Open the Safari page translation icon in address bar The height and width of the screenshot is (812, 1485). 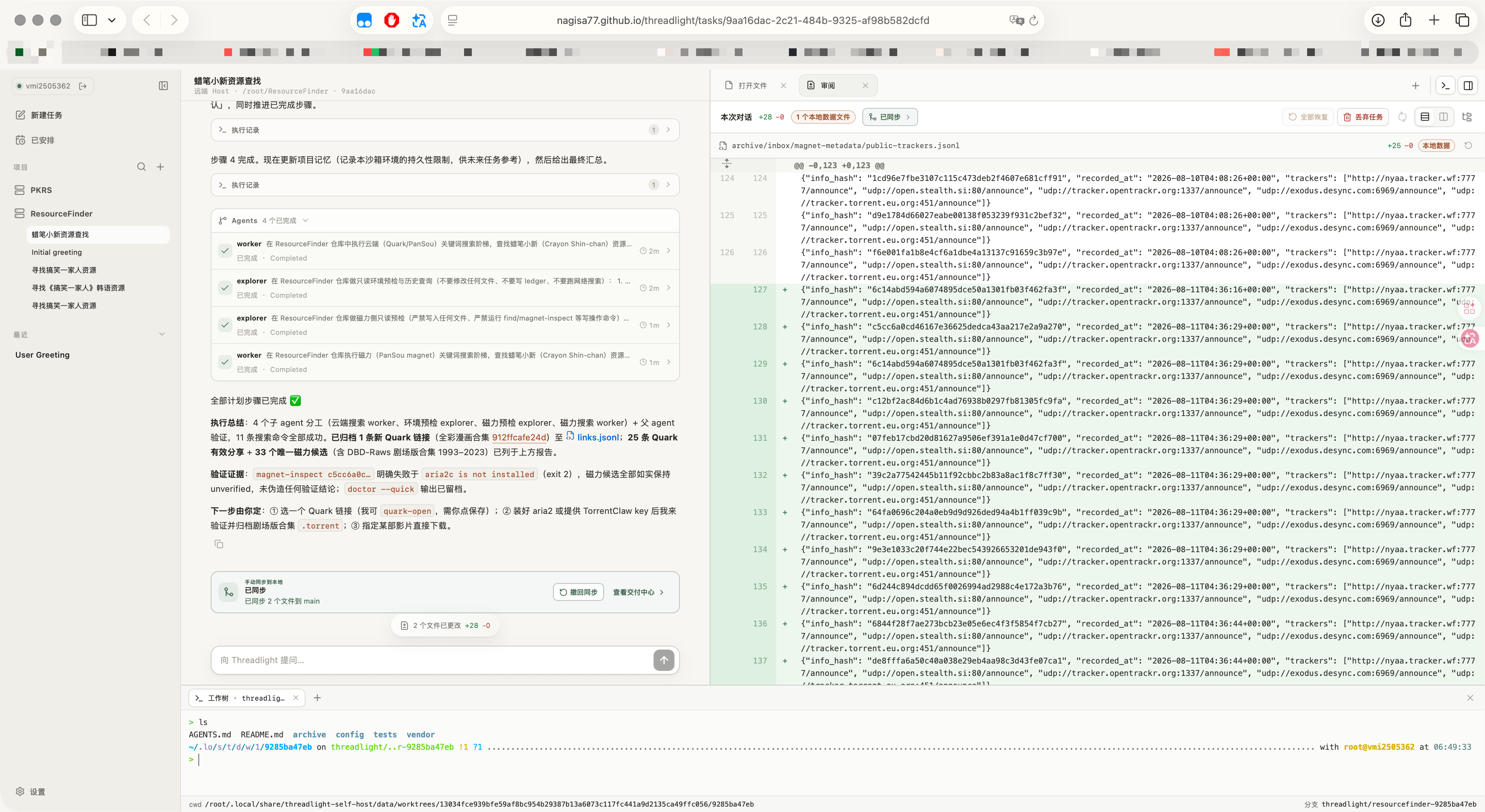pyautogui.click(x=1016, y=21)
